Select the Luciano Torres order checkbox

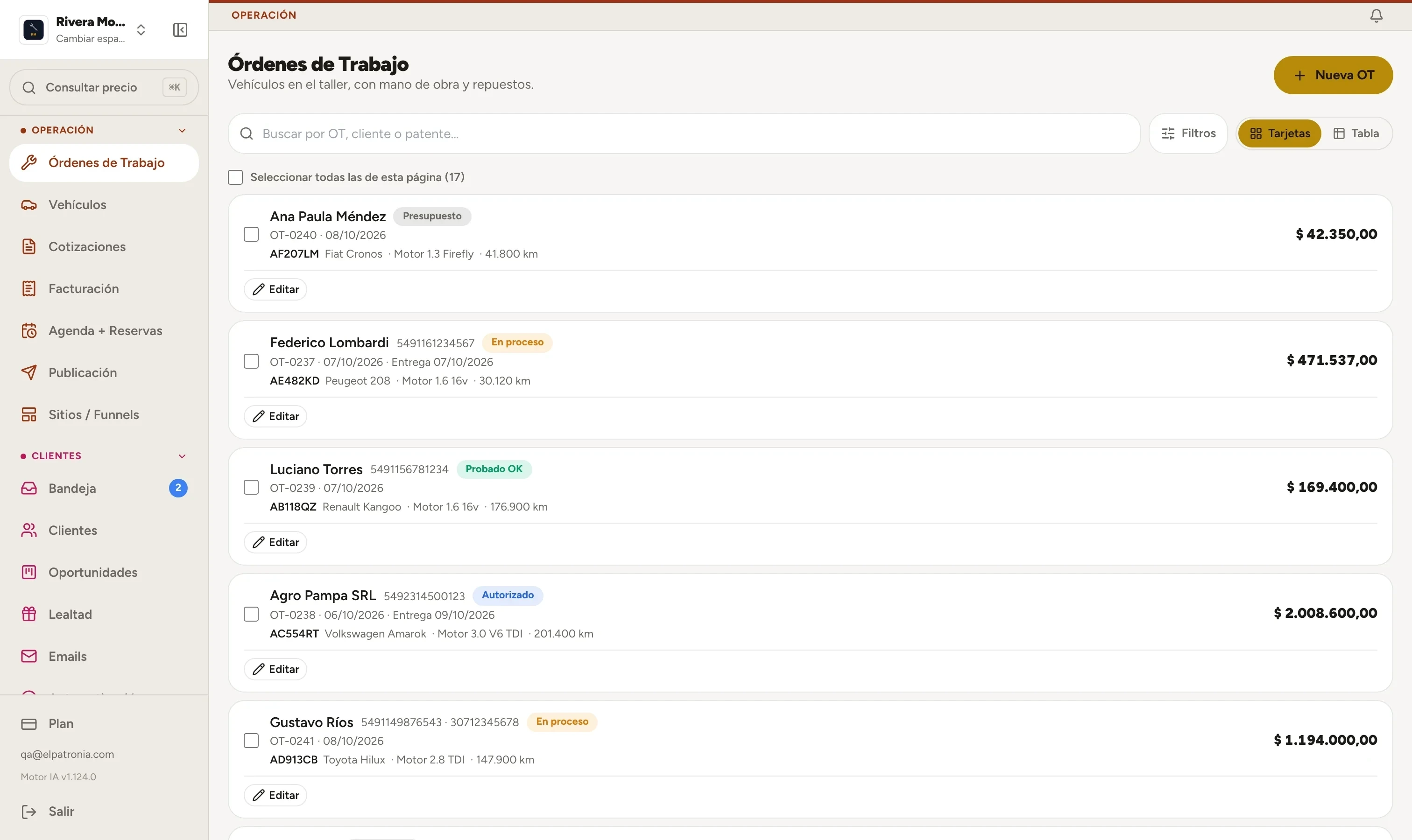[251, 487]
